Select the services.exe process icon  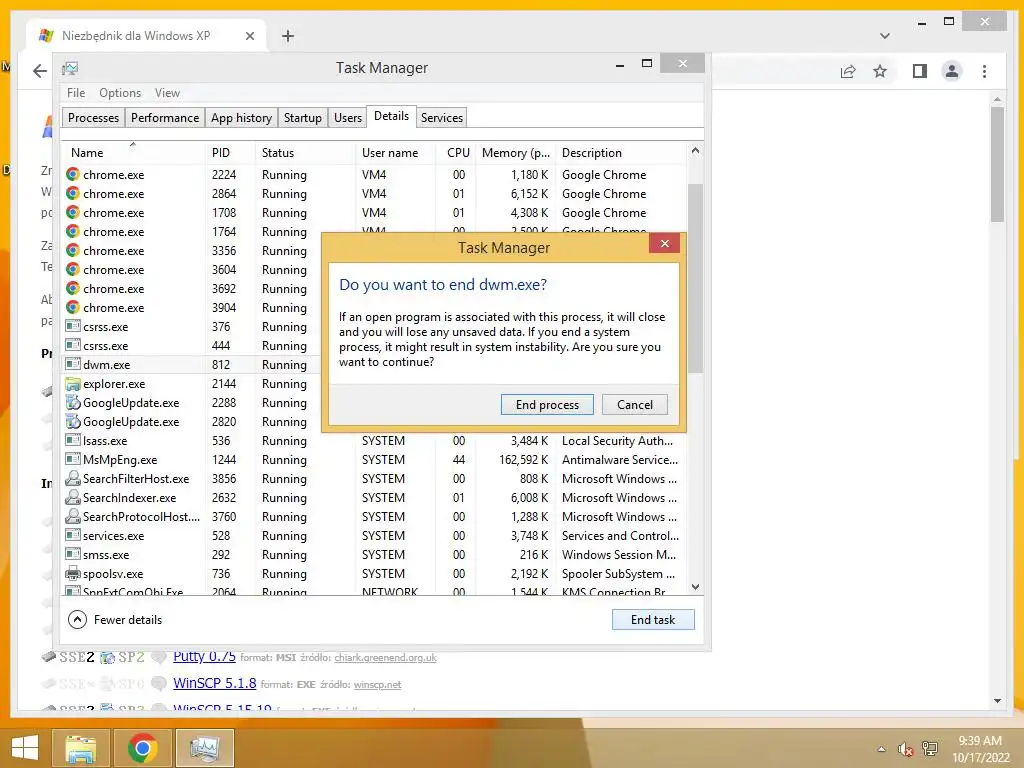point(72,535)
